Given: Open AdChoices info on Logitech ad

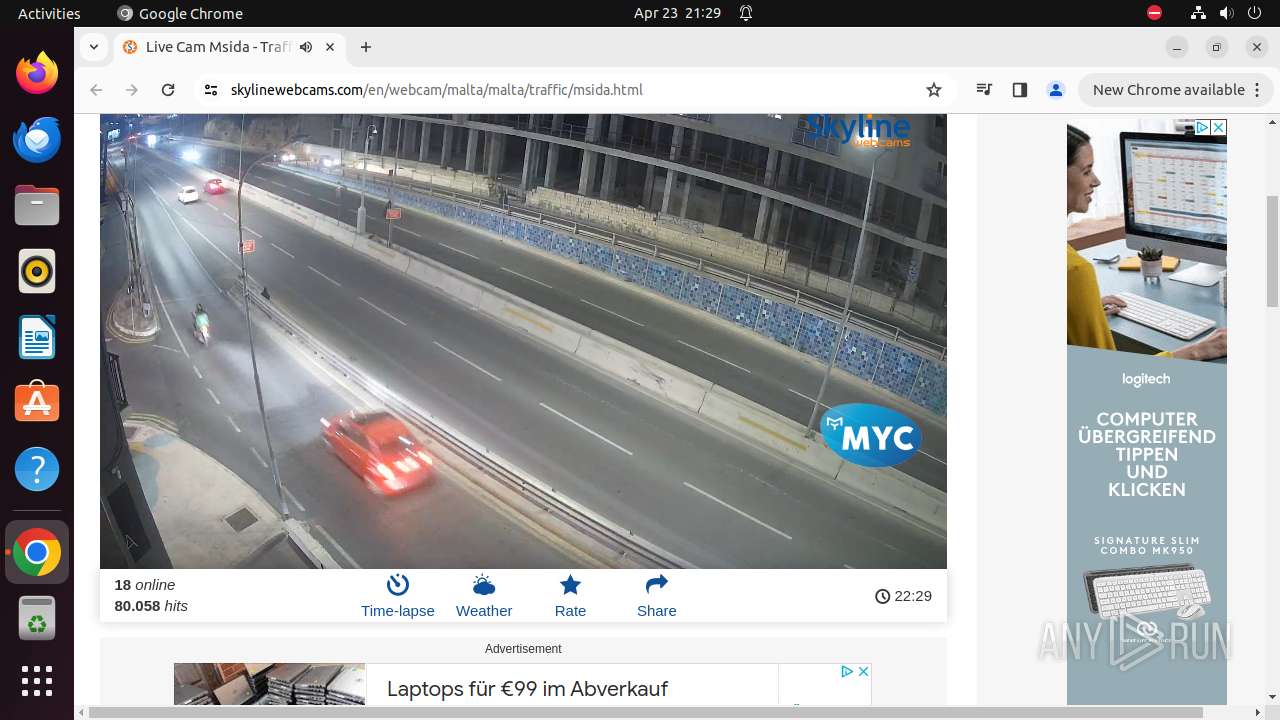Looking at the screenshot, I should pos(1203,128).
